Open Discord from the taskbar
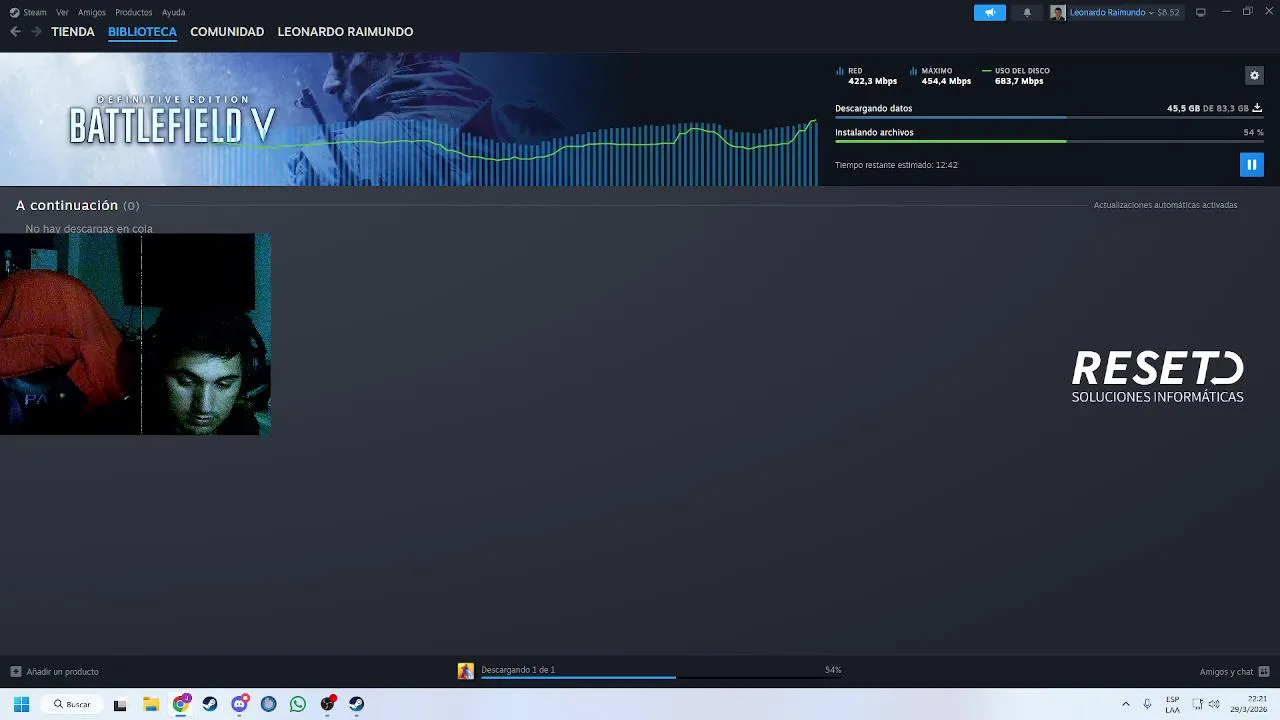 pos(239,704)
